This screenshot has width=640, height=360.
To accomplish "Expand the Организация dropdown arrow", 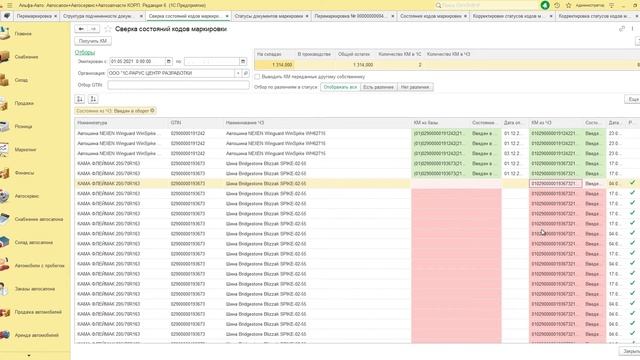I will (238, 73).
